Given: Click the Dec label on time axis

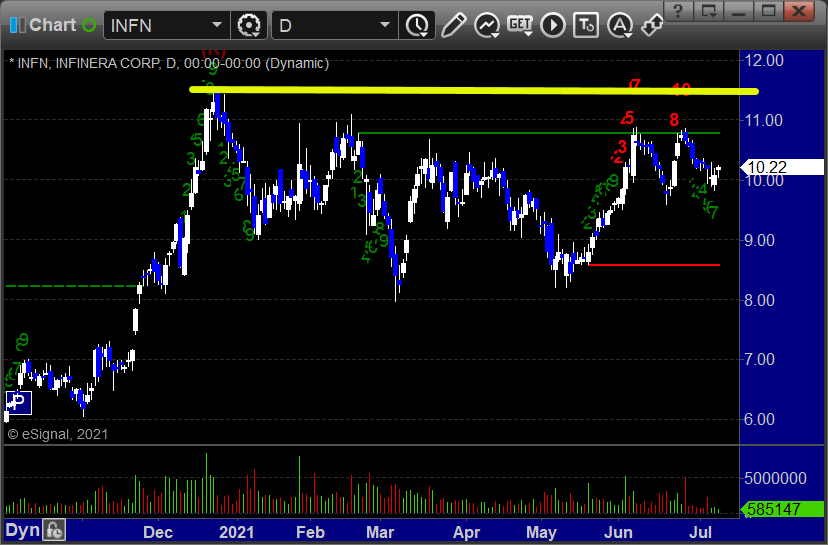Looking at the screenshot, I should pos(158,532).
